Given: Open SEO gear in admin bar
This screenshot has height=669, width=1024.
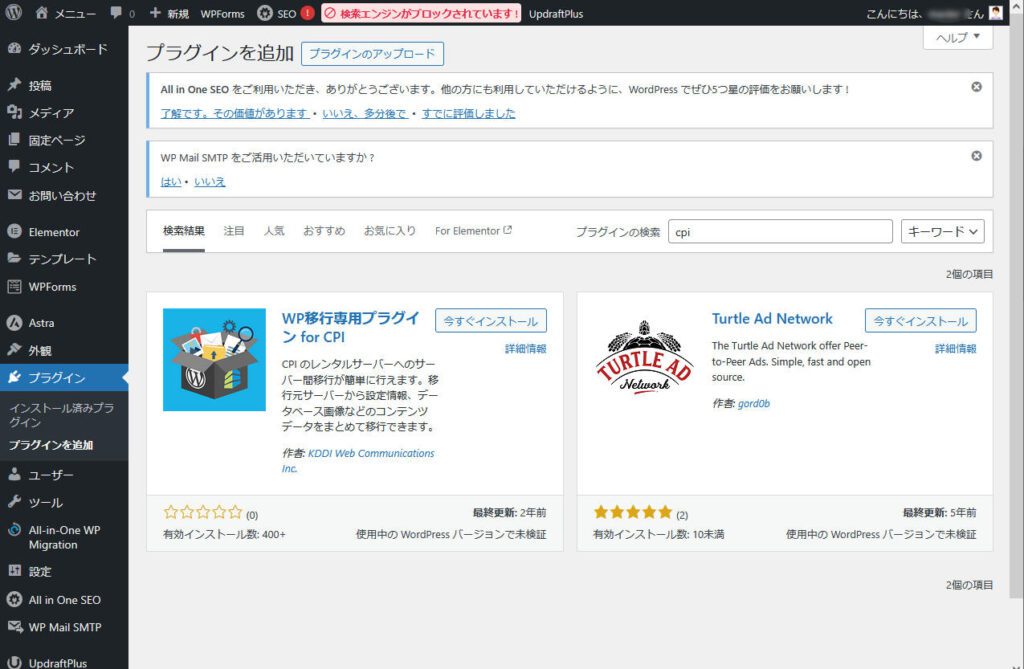Looking at the screenshot, I should click(277, 13).
